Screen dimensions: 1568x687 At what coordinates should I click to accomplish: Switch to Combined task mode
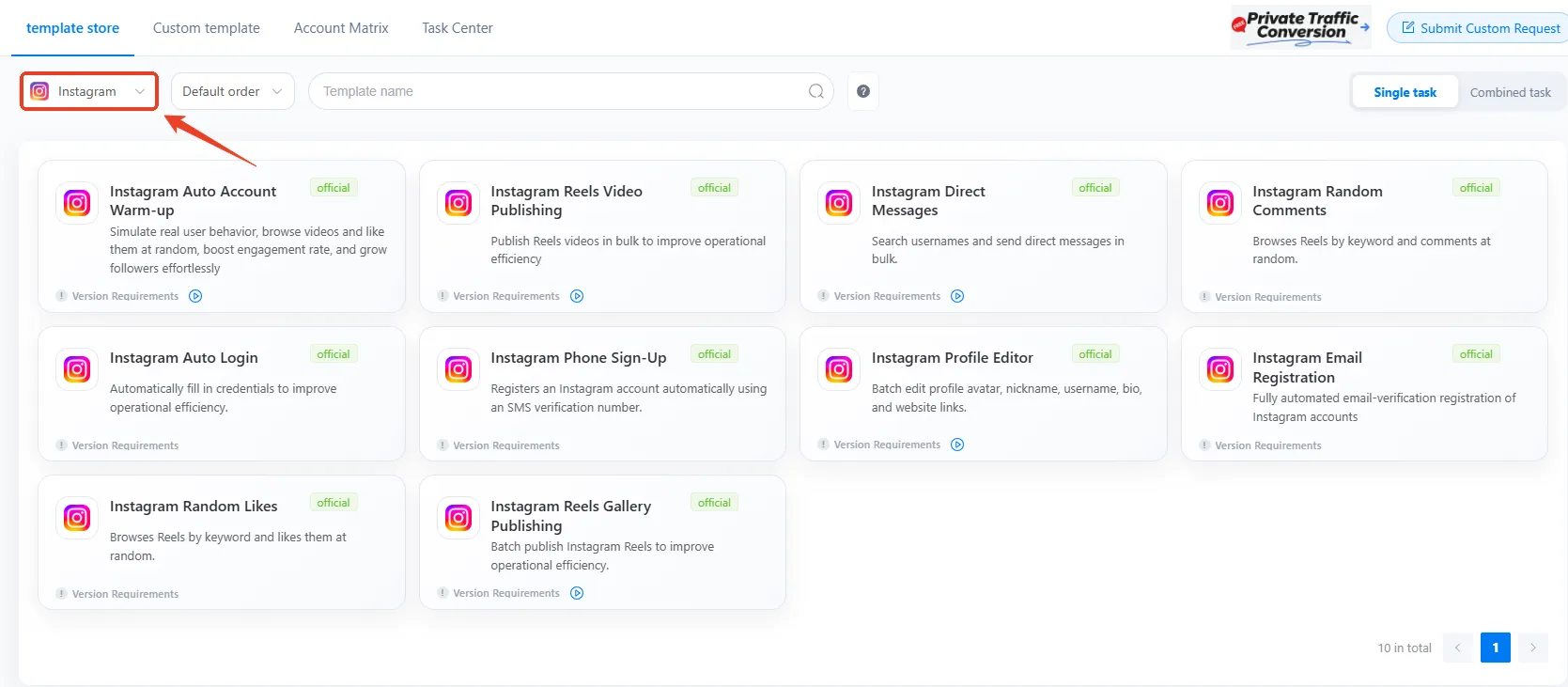1510,92
